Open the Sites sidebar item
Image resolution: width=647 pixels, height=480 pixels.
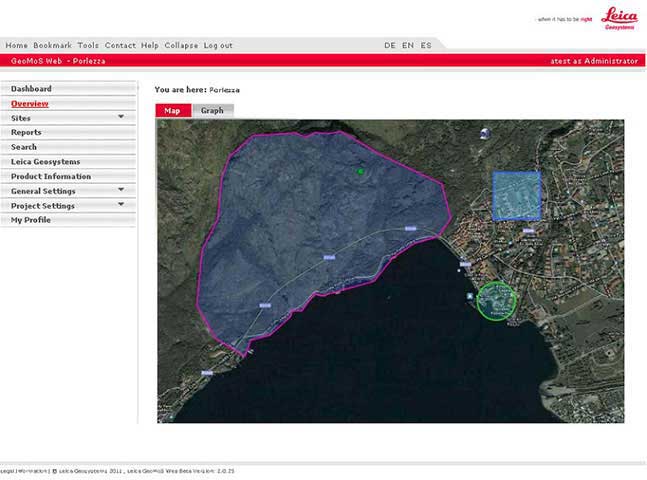pos(68,118)
